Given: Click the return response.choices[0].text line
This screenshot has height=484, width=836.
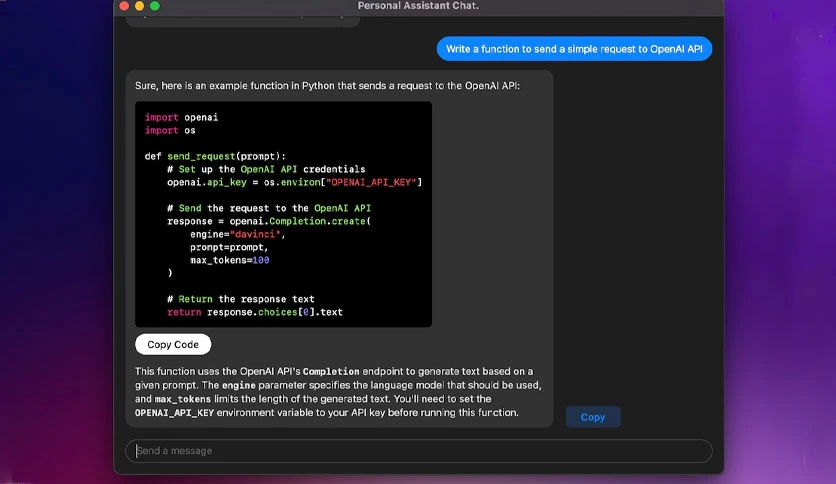Looking at the screenshot, I should coord(255,312).
